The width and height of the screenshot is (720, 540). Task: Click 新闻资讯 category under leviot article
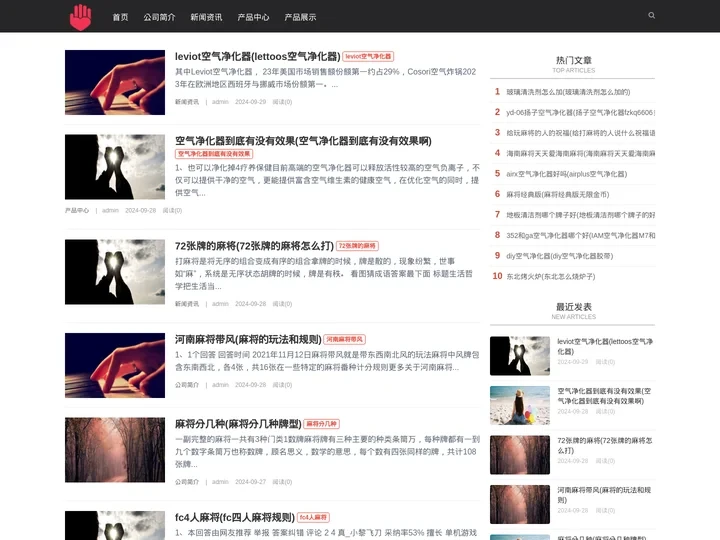point(187,102)
